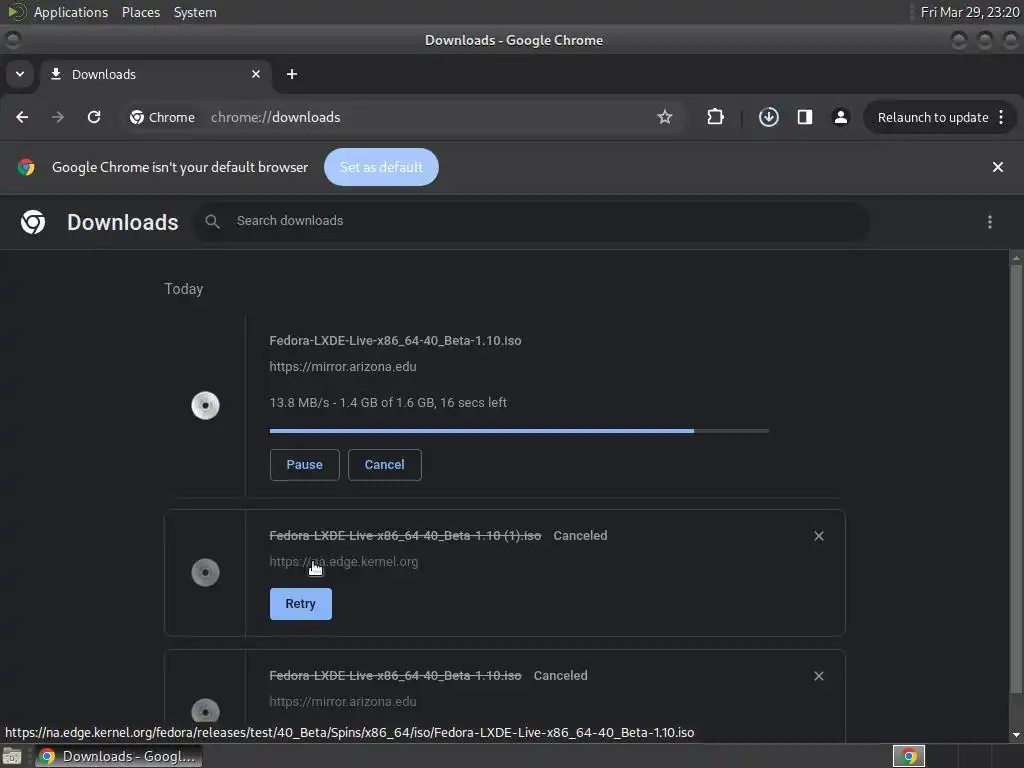Screen dimensions: 1024x768
Task: Click the Today date heading
Action: click(184, 289)
